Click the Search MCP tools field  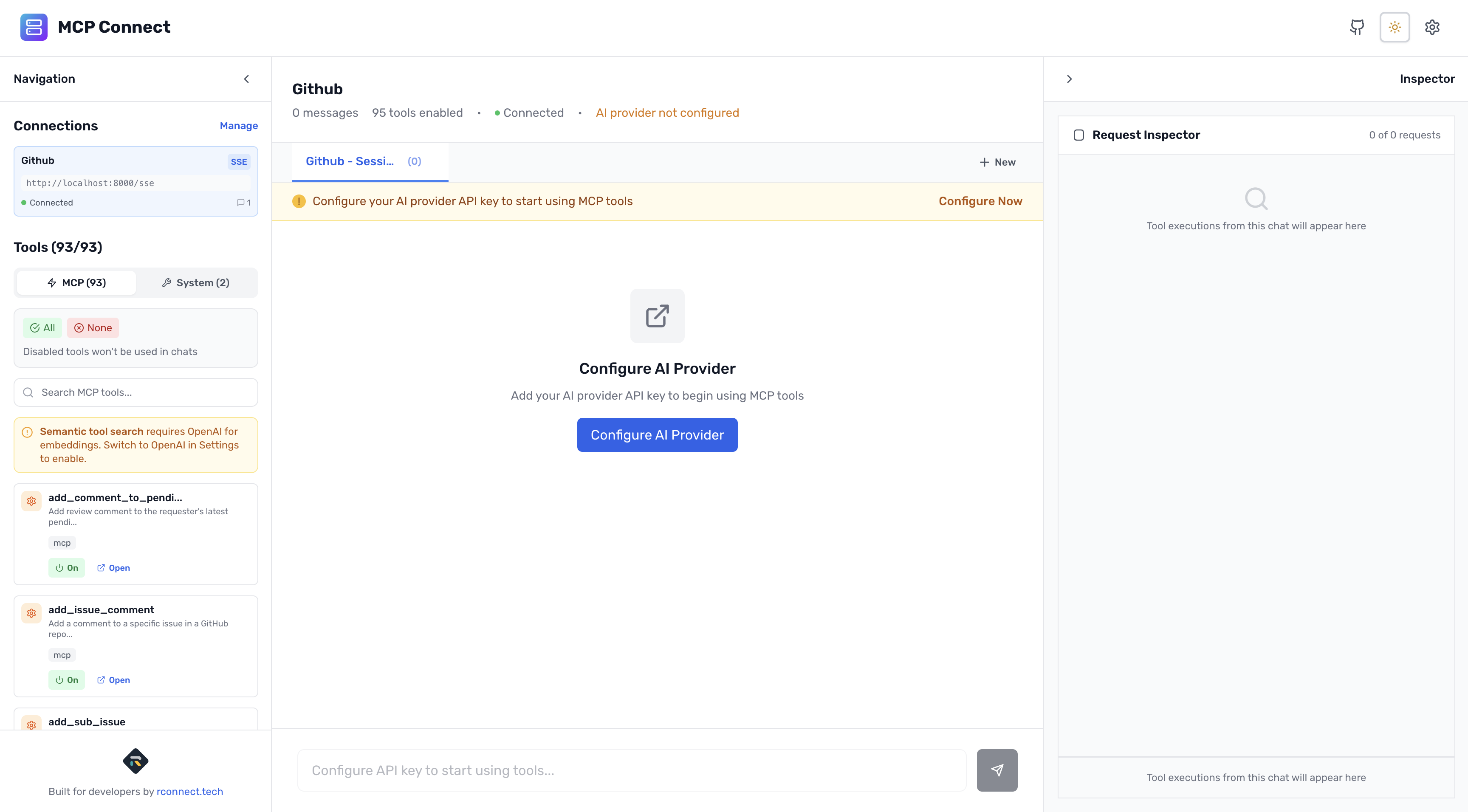pos(136,392)
